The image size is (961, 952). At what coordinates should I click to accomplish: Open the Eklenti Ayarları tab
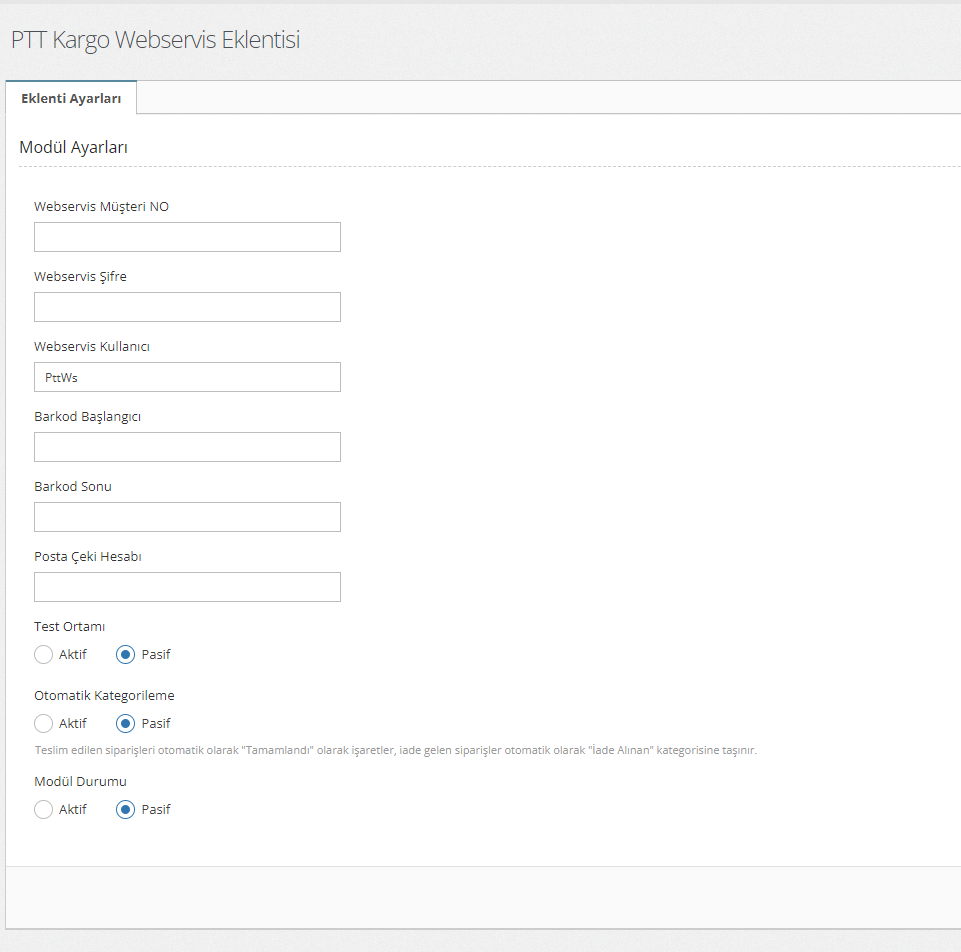click(x=71, y=98)
